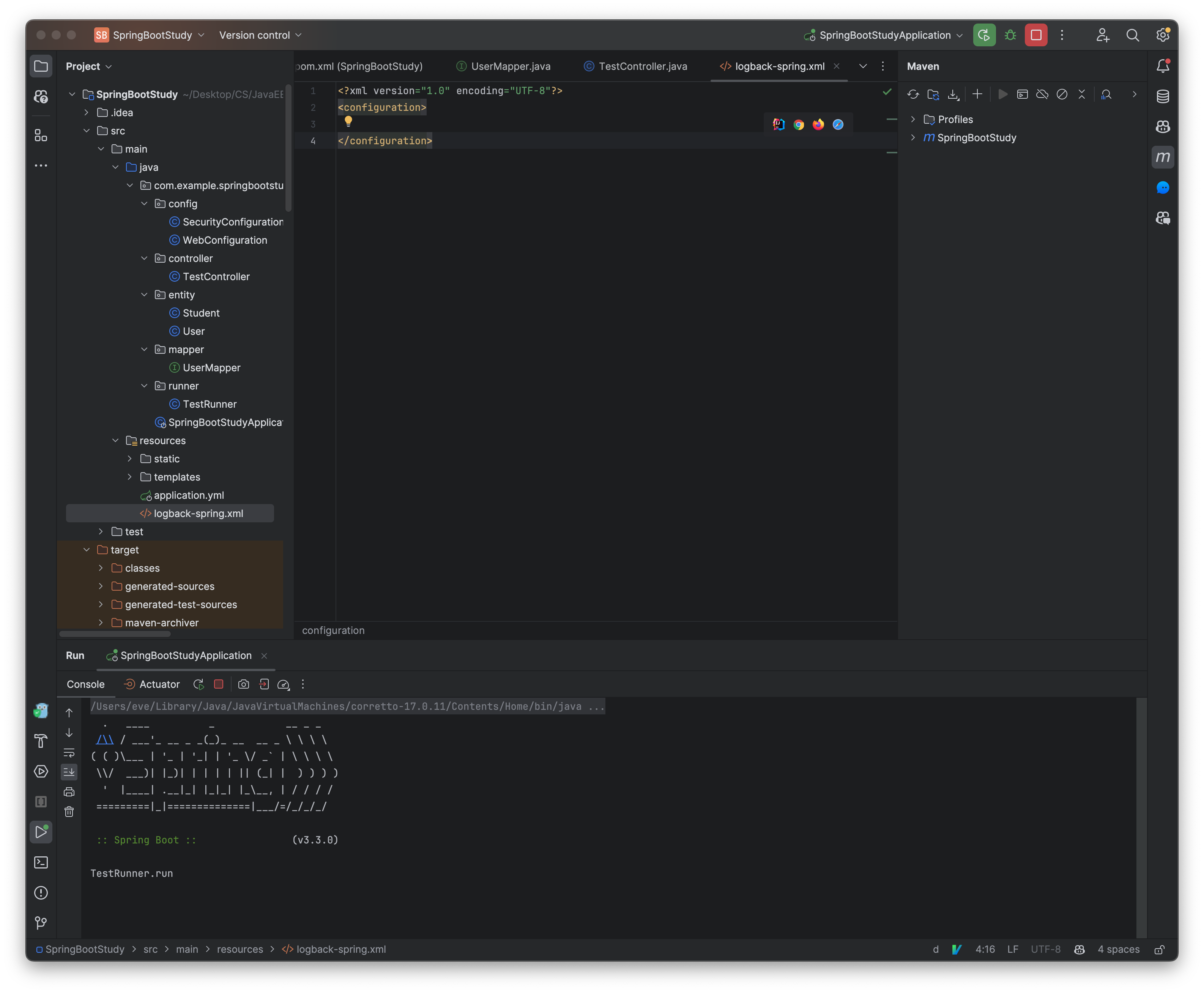Toggle Maven offline mode cloud icon
This screenshot has height=993, width=1204.
point(1042,95)
